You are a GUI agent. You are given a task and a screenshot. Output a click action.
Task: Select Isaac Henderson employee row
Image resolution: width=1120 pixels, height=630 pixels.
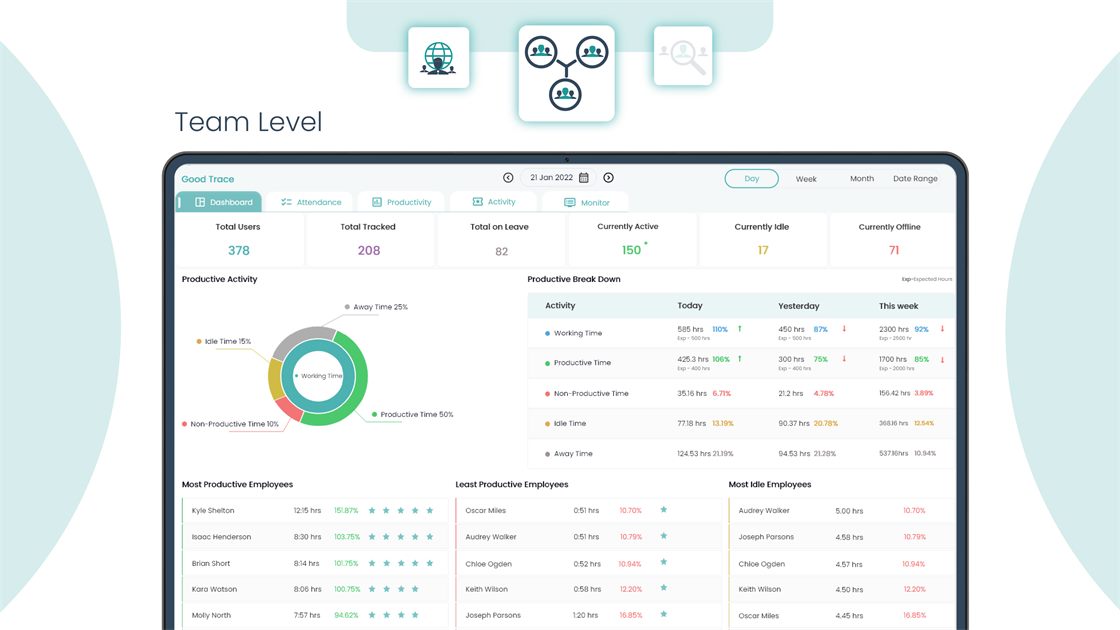coord(315,537)
